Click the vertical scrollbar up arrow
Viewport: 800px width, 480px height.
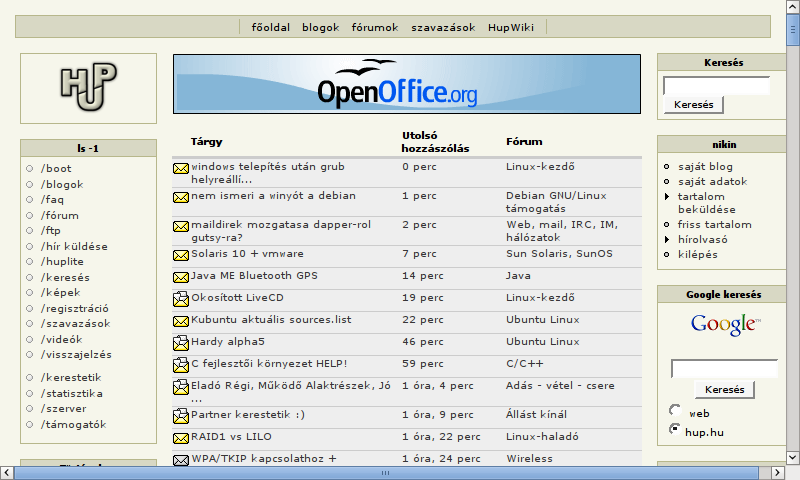coord(792,7)
